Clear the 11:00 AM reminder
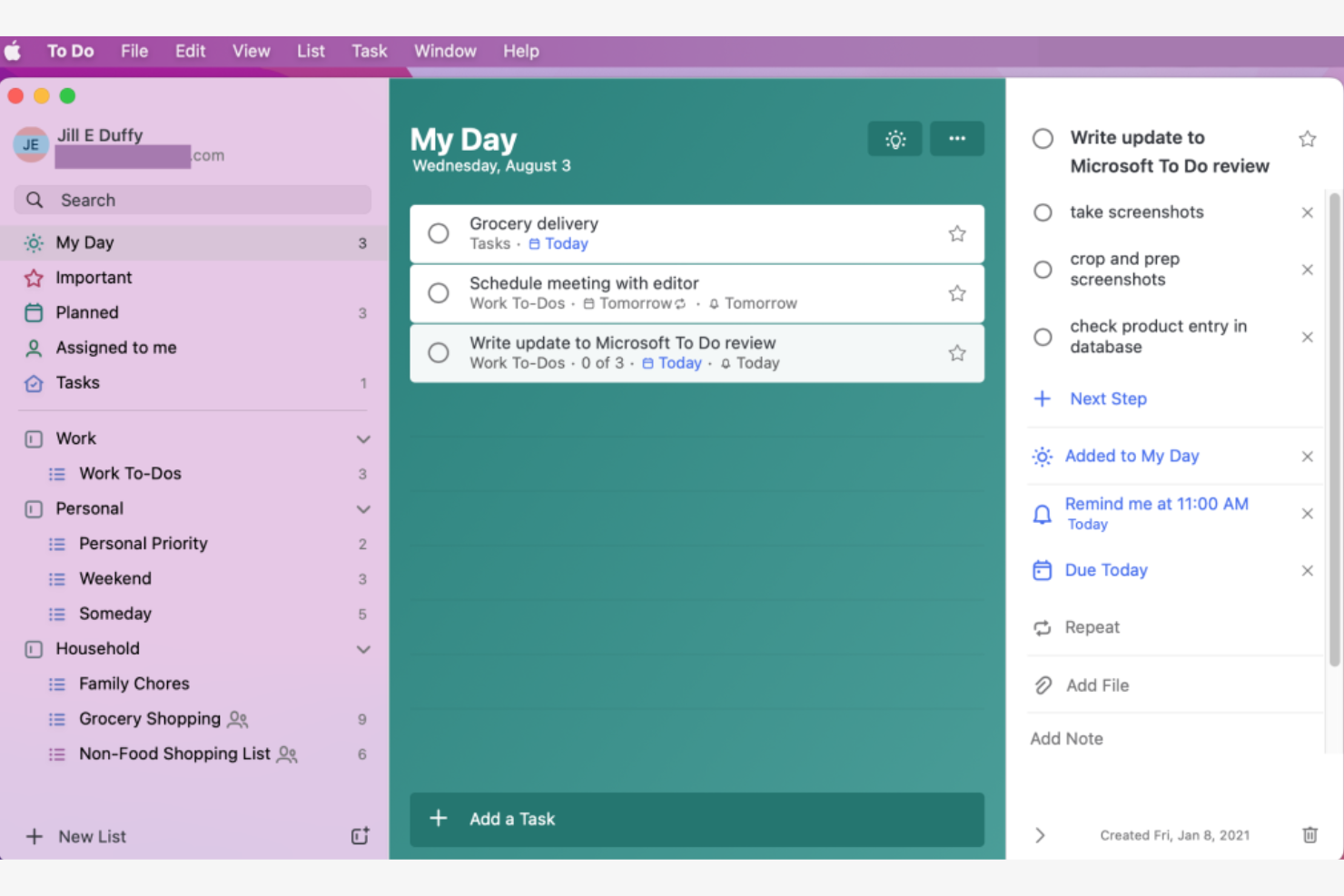Screen dimensions: 1344x896 [x=1307, y=514]
